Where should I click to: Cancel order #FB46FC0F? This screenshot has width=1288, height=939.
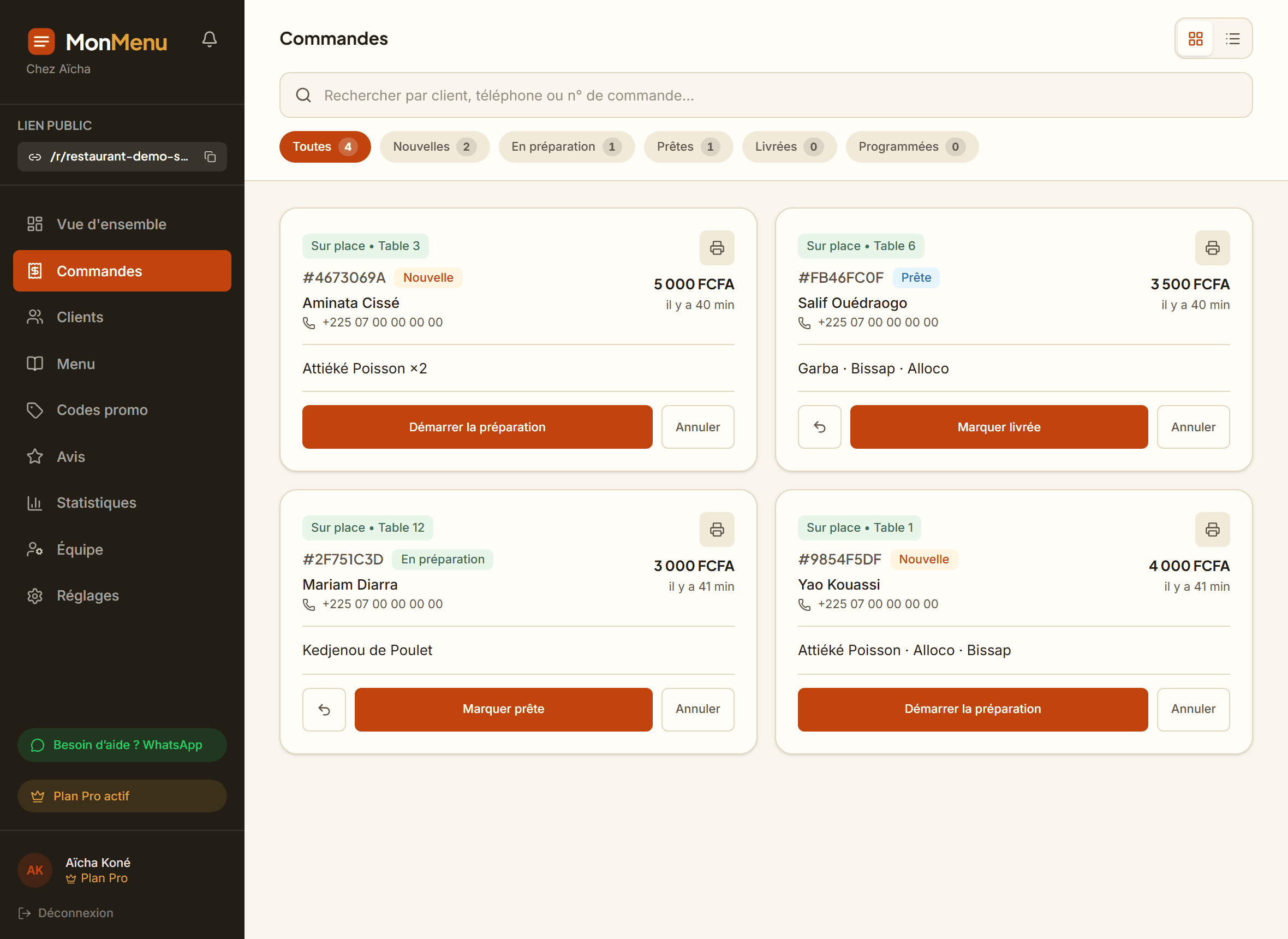click(x=1193, y=427)
